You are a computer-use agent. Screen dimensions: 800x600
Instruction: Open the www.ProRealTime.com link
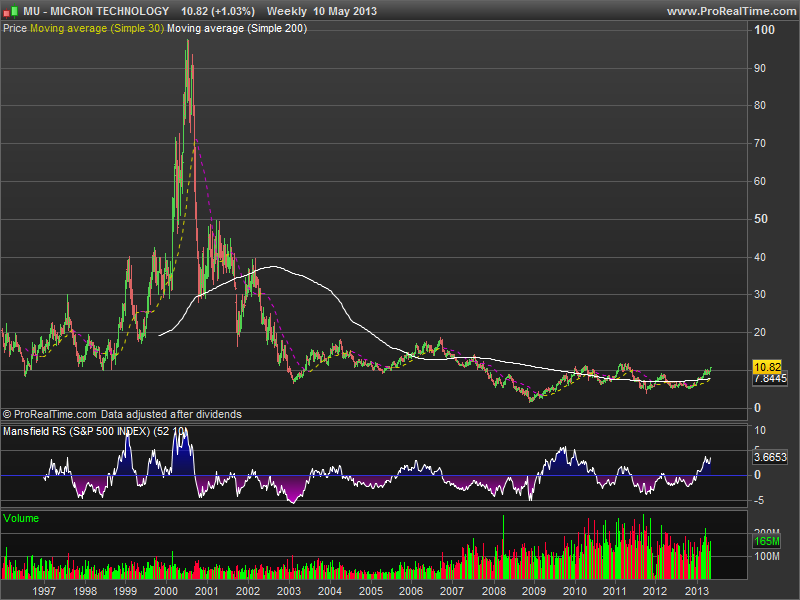point(730,11)
